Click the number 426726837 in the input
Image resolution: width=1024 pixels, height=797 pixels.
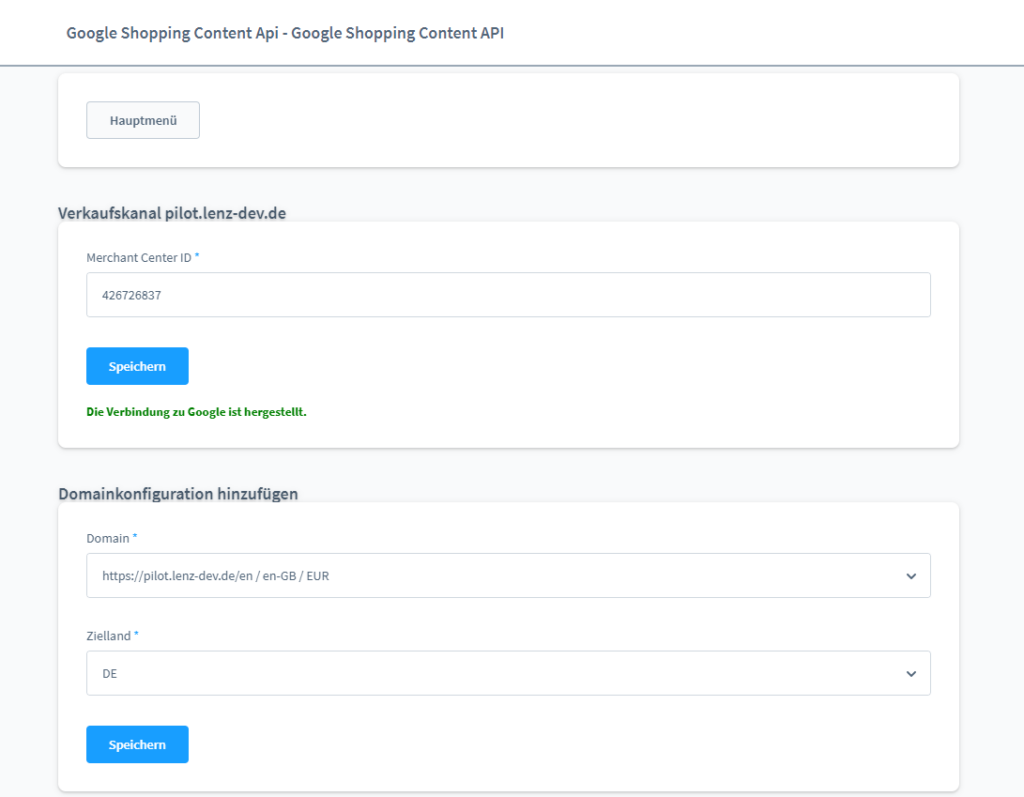131,295
